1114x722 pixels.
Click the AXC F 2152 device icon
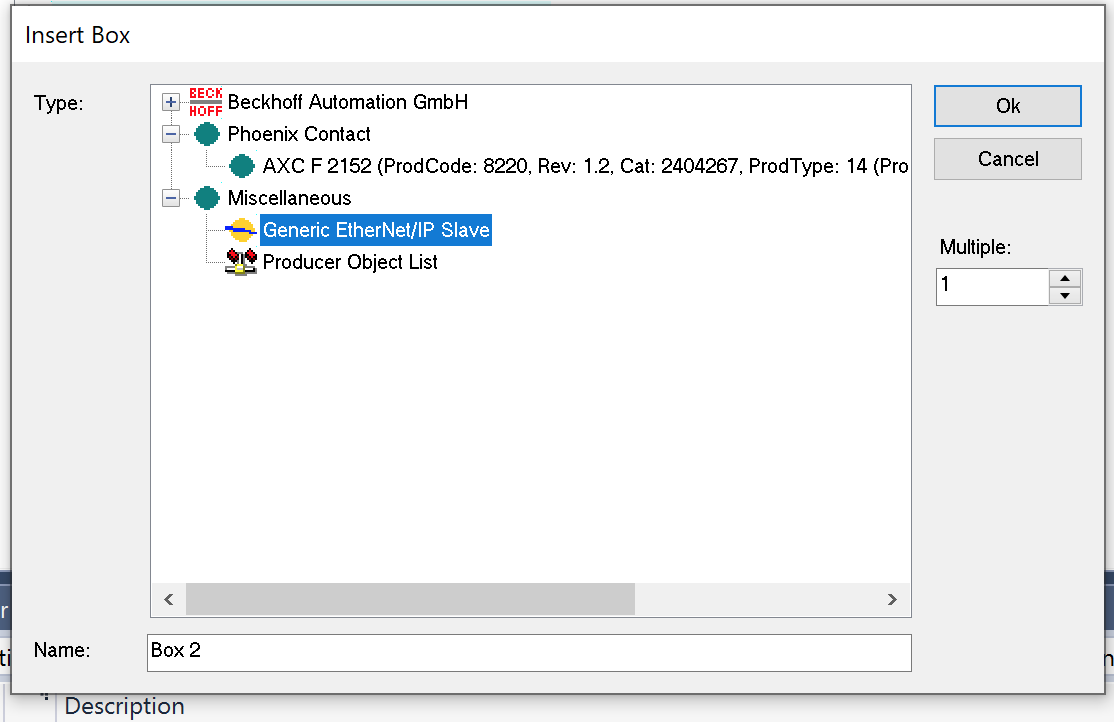click(x=242, y=166)
